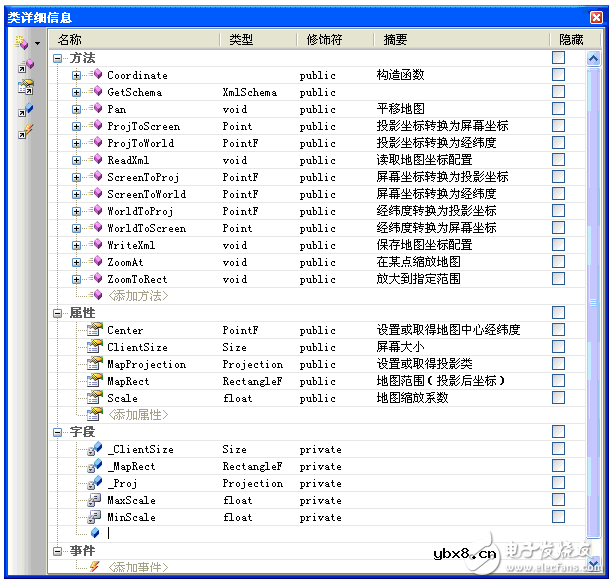Toggle hide checkbox for Scale property
This screenshot has width=612, height=584.
click(x=558, y=398)
